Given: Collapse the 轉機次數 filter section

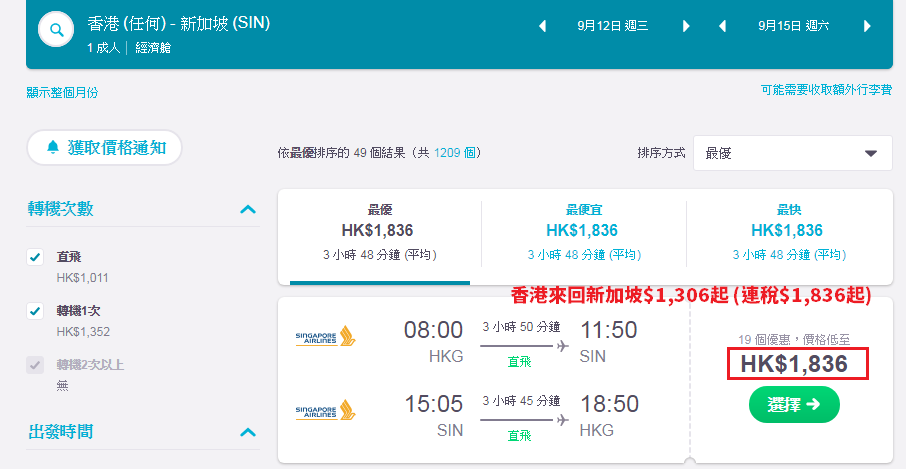Looking at the screenshot, I should [248, 209].
